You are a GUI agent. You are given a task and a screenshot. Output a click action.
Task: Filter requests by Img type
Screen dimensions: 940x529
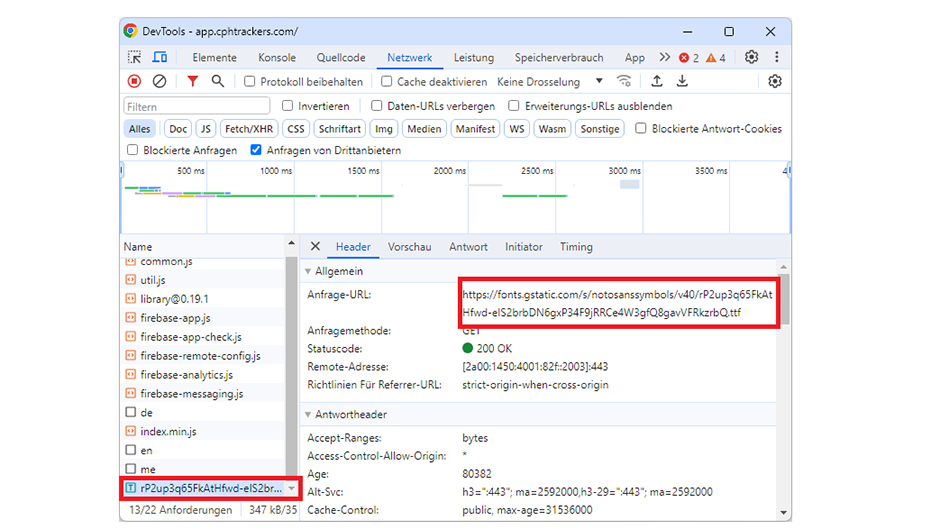[383, 128]
